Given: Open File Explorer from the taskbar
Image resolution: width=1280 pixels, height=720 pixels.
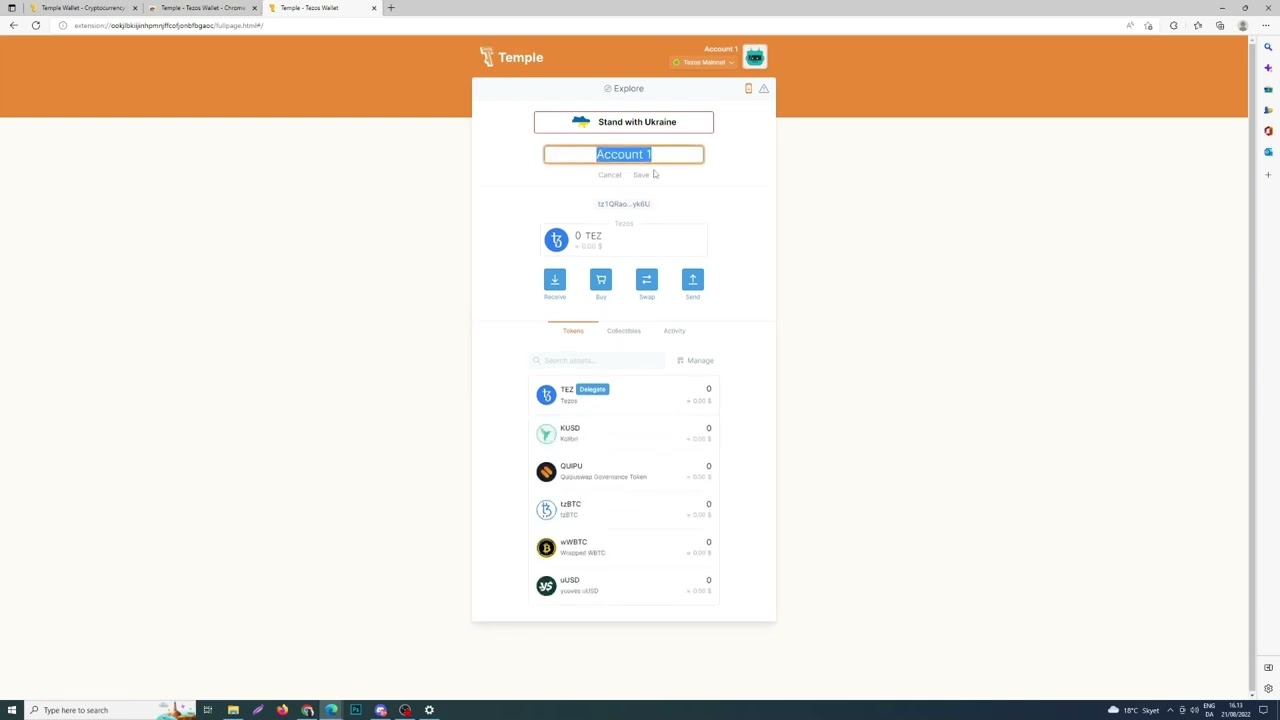Looking at the screenshot, I should click(x=233, y=710).
